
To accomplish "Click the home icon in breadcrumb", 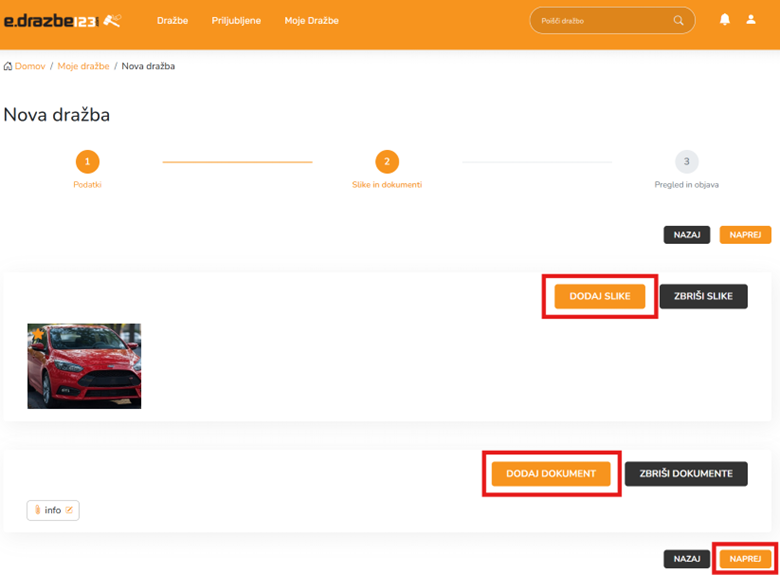I will [8, 66].
